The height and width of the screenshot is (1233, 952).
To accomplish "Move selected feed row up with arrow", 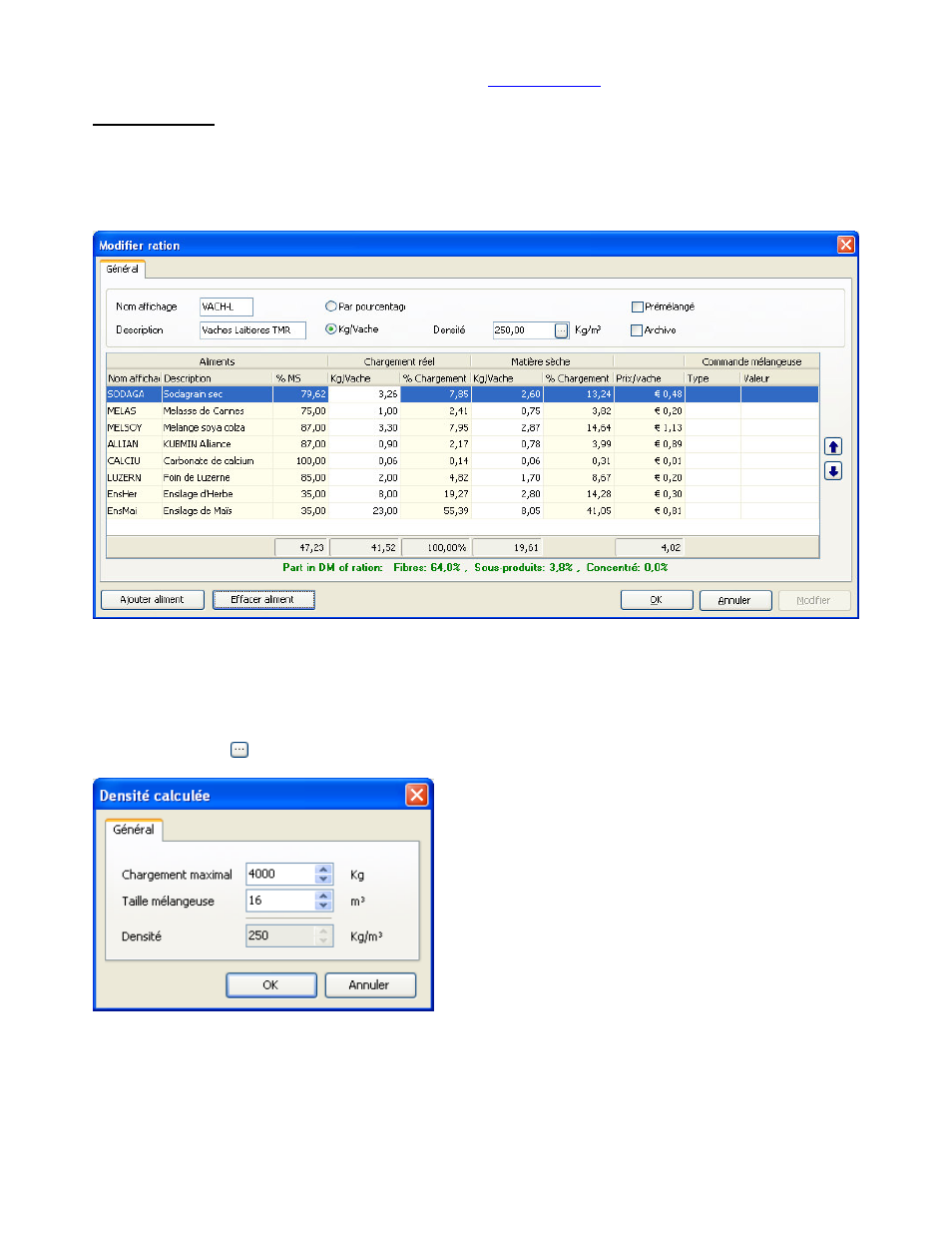I will point(833,446).
